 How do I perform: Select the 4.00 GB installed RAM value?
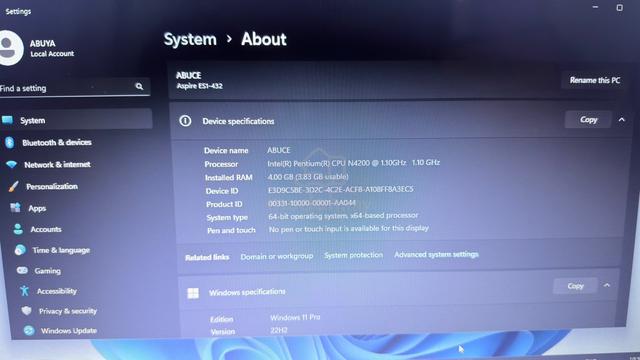click(308, 177)
